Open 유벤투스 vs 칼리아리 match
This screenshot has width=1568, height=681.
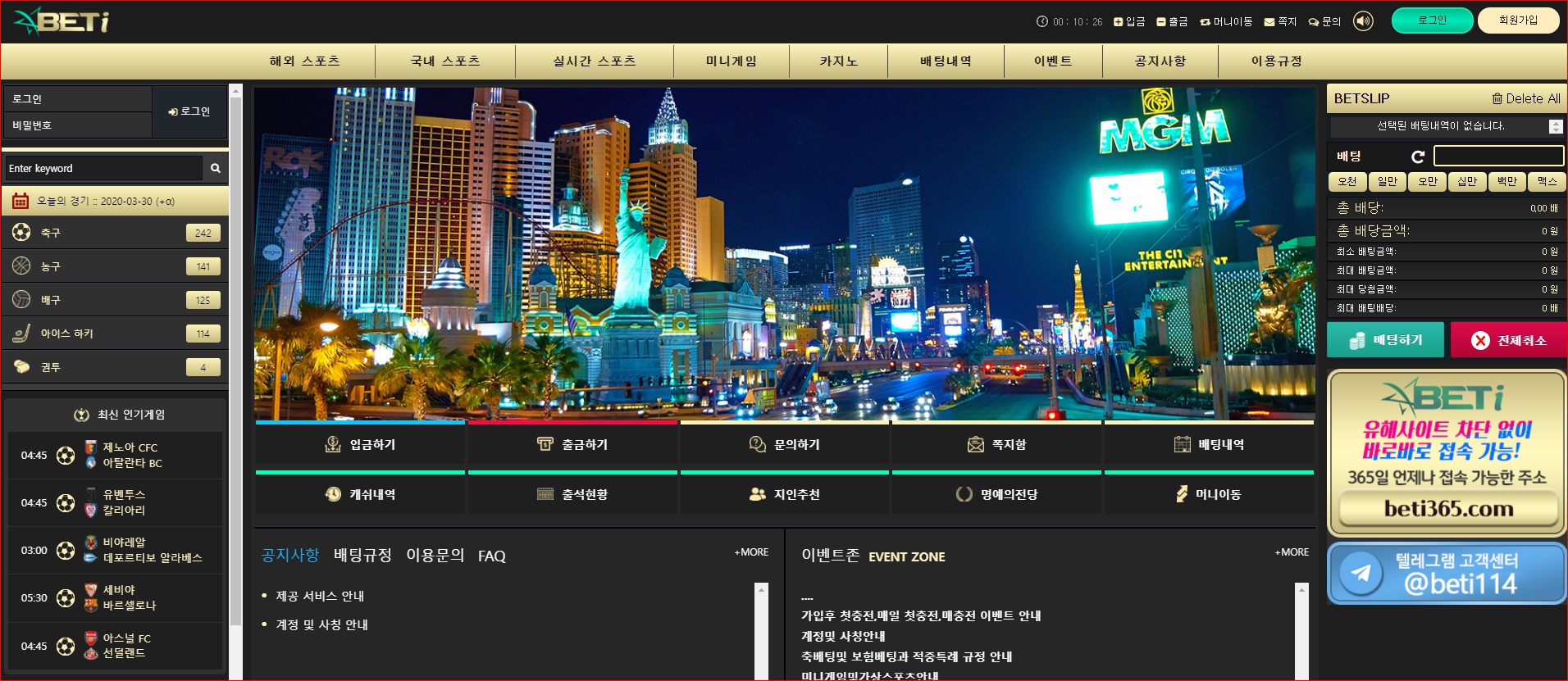coord(115,503)
